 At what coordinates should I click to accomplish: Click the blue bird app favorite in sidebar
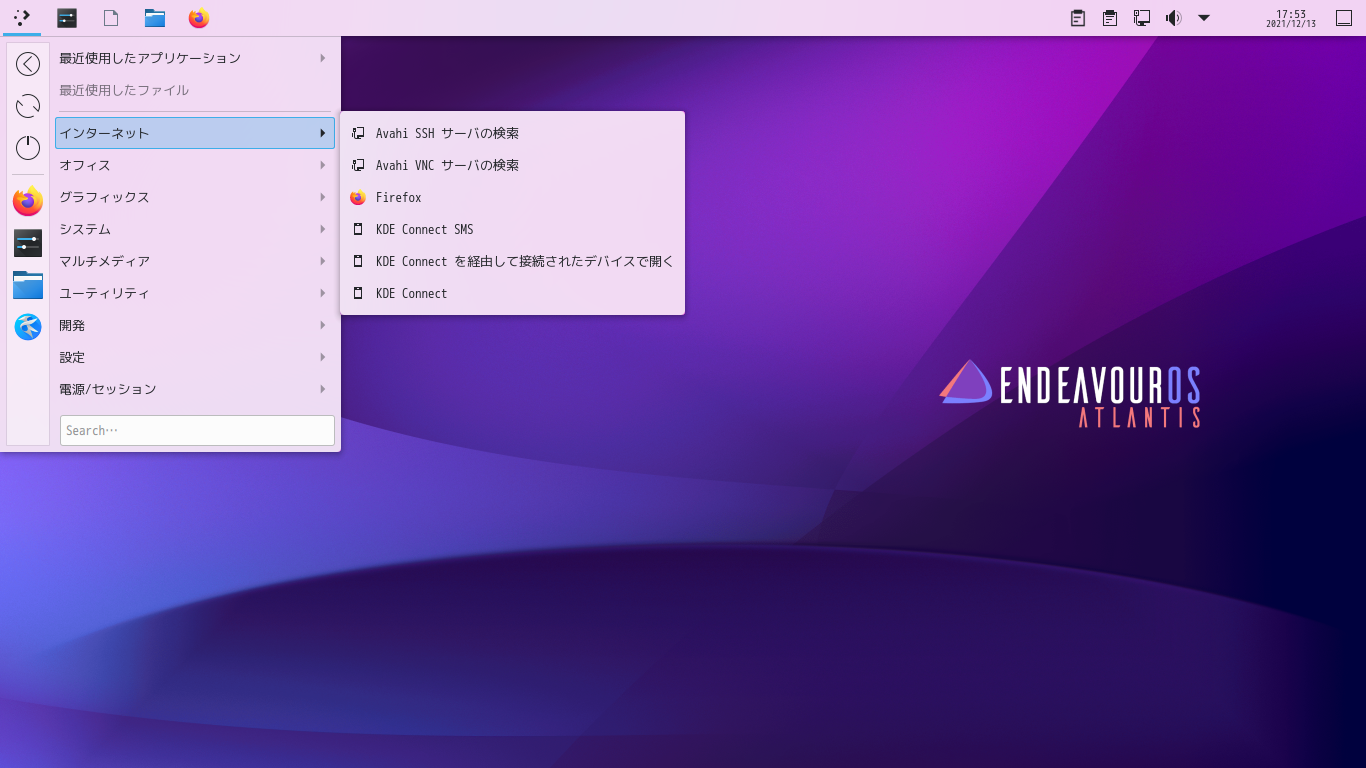(x=28, y=327)
